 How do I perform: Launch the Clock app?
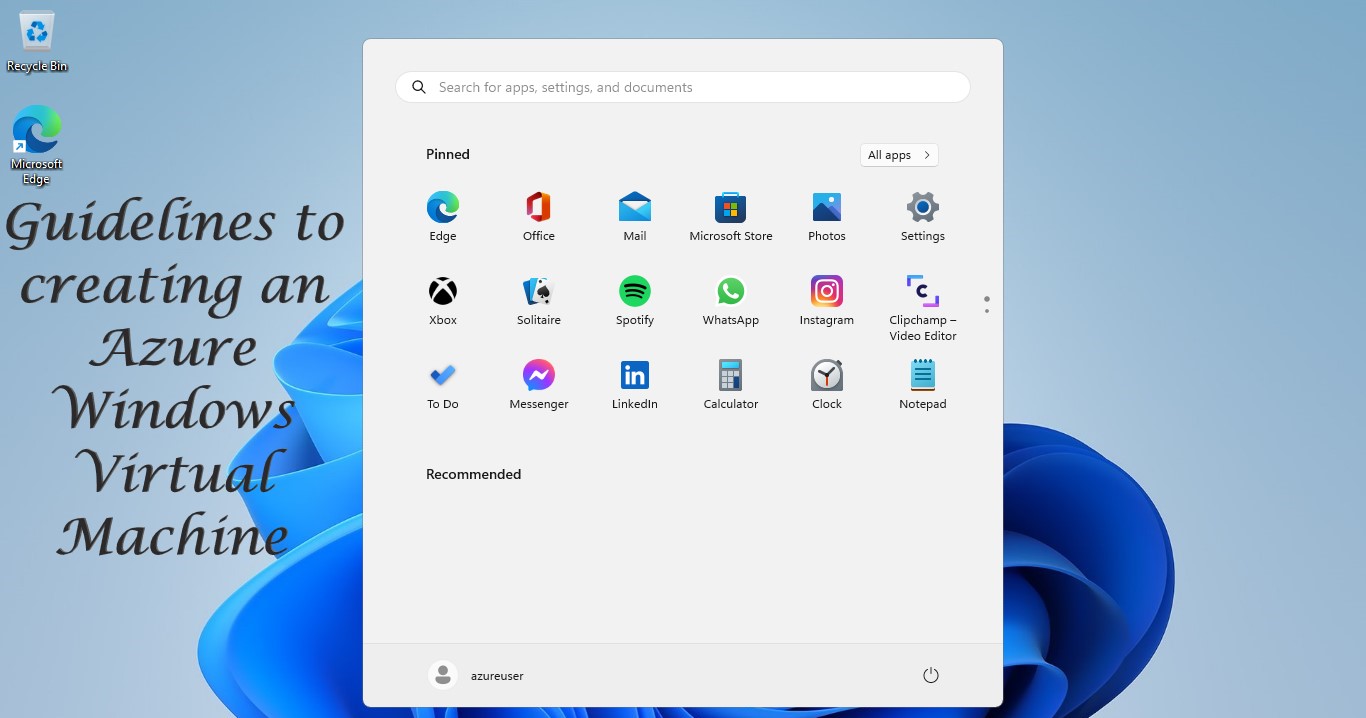click(826, 384)
